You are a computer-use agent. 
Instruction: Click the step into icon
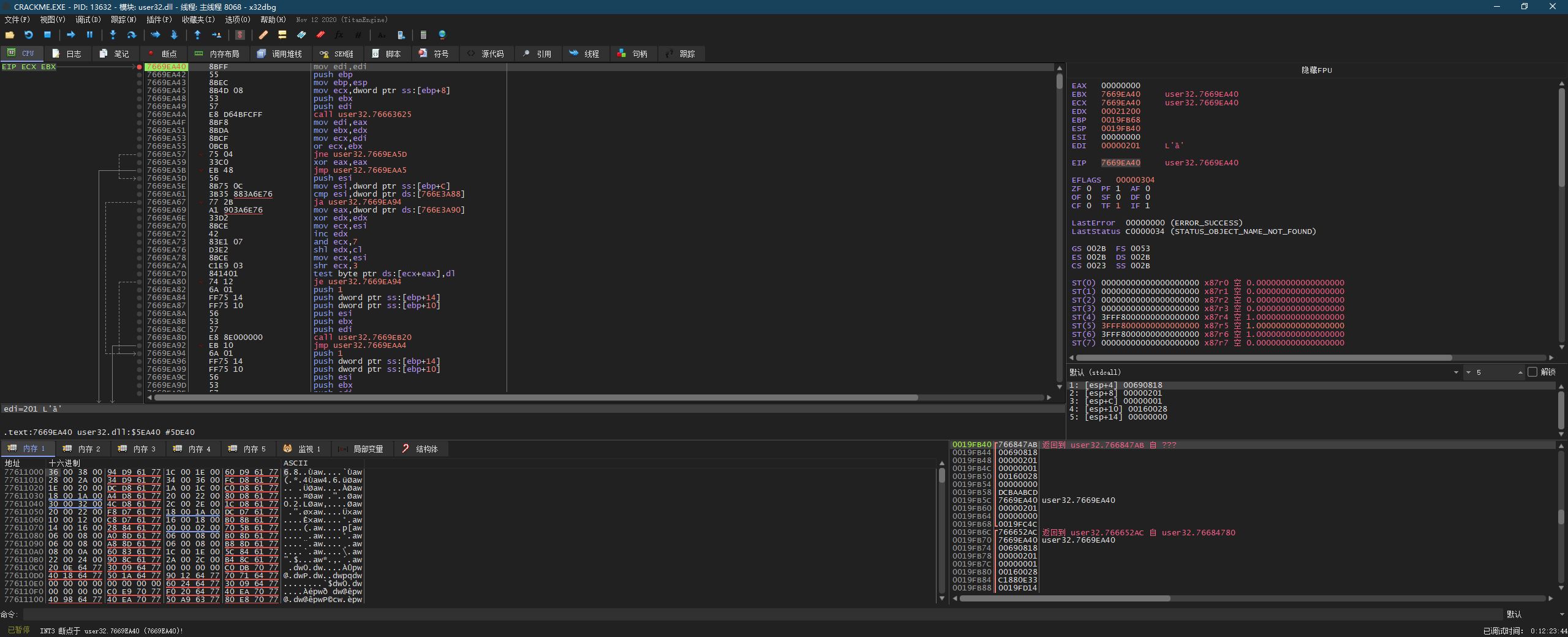(113, 35)
